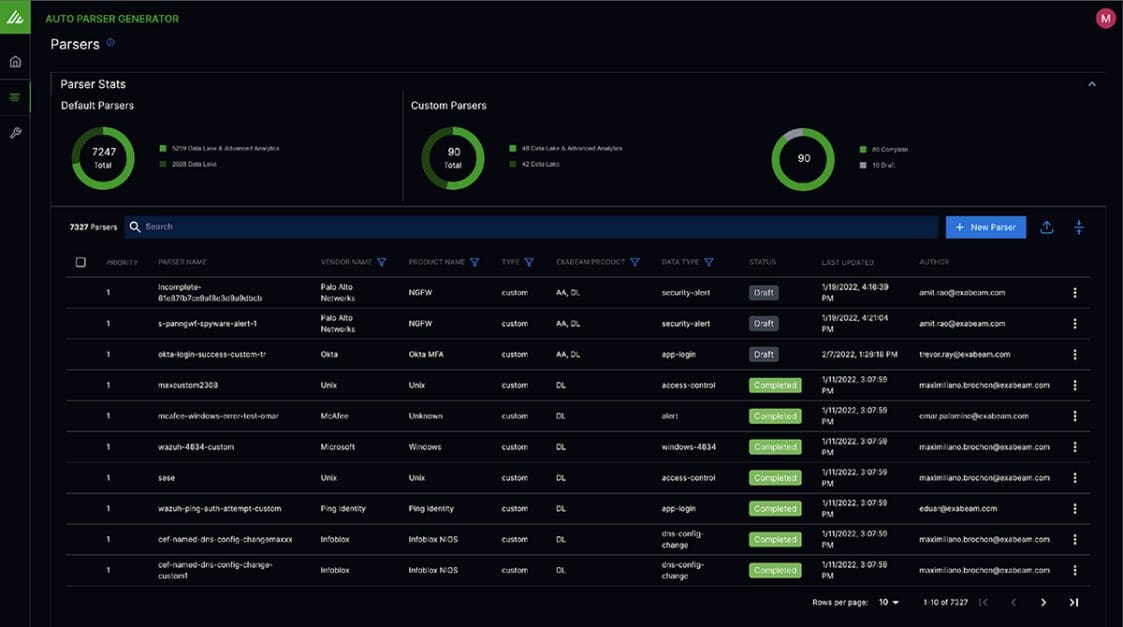Click the 7327 Parsers count label
The width and height of the screenshot is (1123, 627).
click(x=93, y=227)
